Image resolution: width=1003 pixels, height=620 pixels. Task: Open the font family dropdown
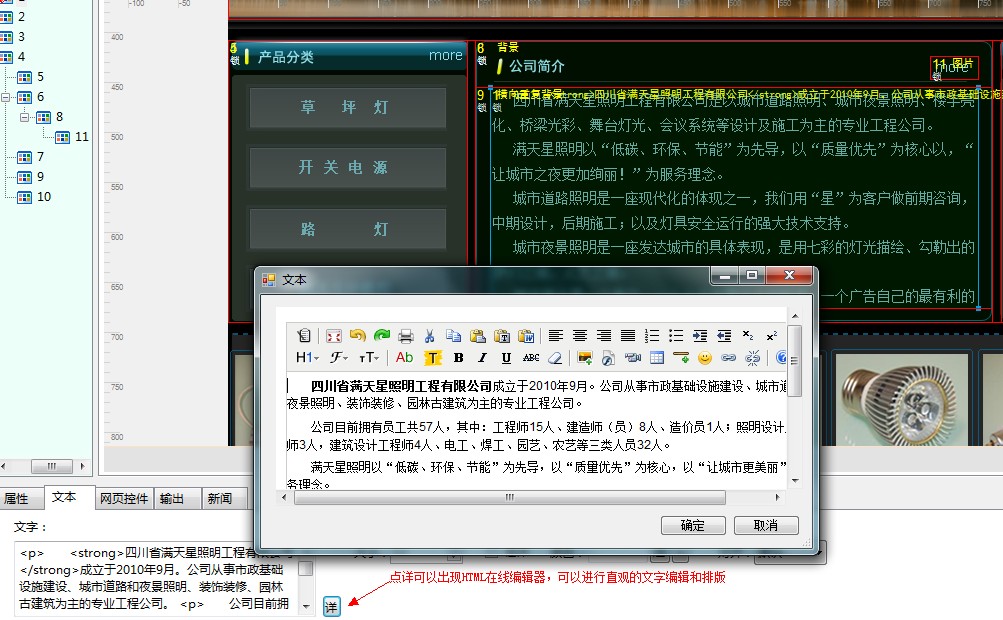coord(339,358)
